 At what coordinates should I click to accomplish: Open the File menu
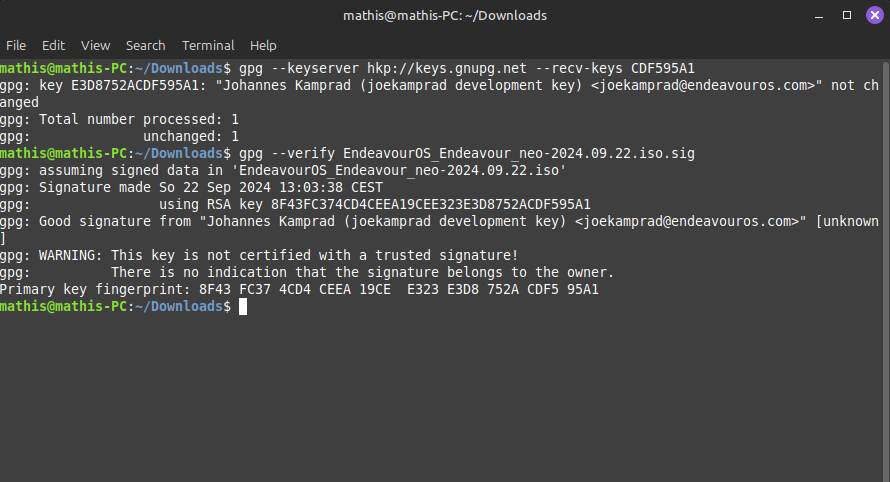coord(16,45)
